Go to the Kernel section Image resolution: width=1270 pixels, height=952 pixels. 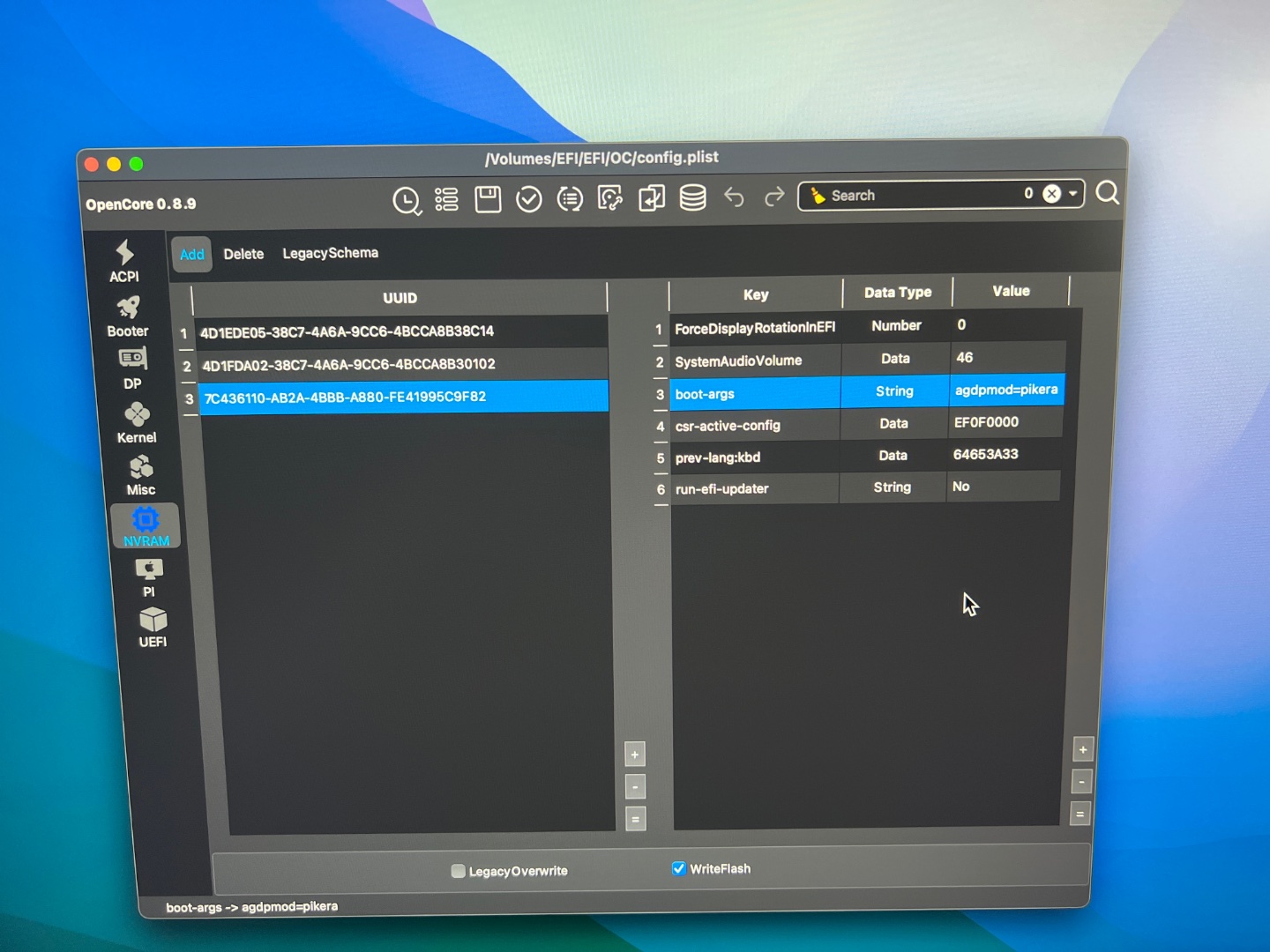137,423
